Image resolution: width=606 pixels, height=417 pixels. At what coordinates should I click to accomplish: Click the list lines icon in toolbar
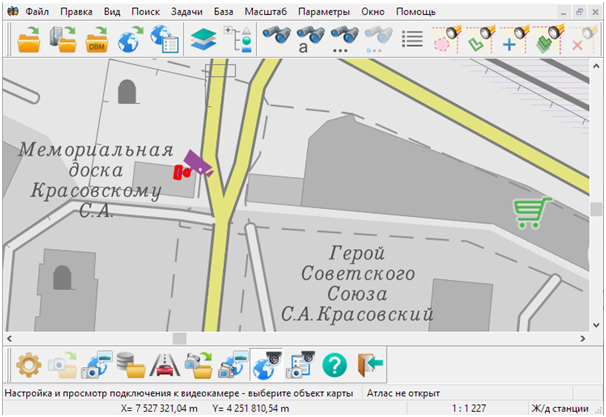pos(411,40)
